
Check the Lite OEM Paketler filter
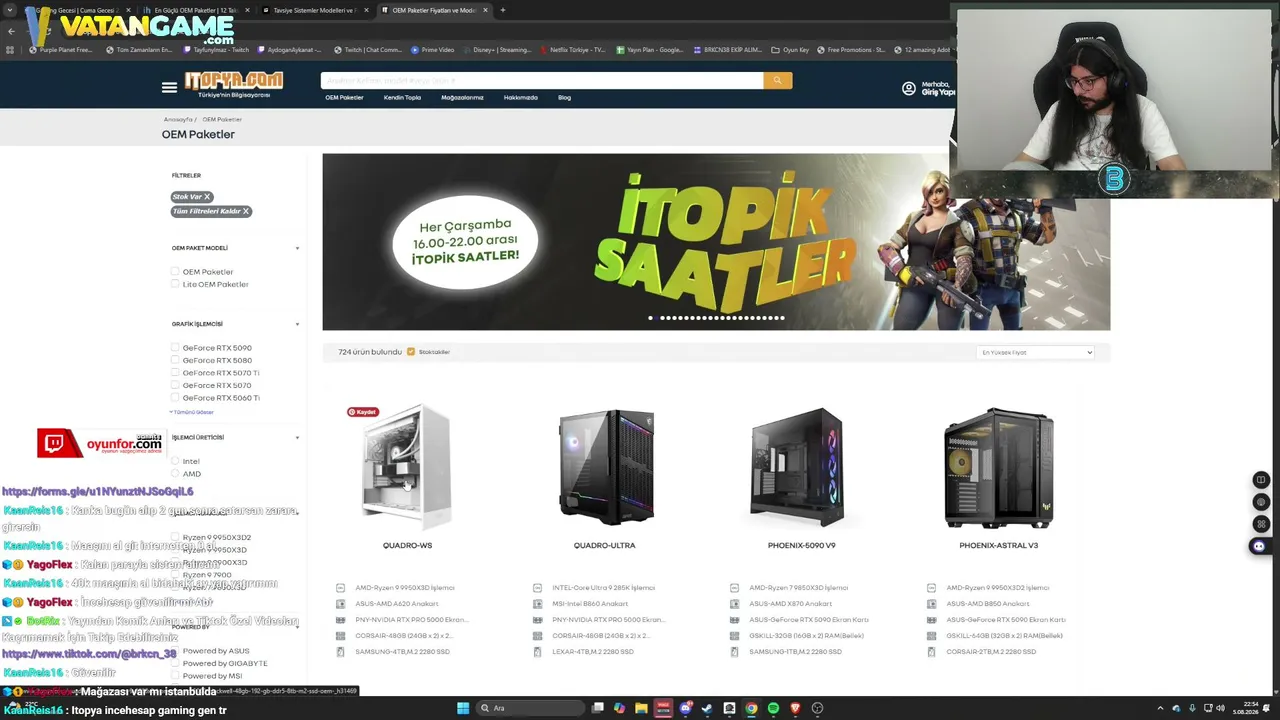click(x=175, y=284)
